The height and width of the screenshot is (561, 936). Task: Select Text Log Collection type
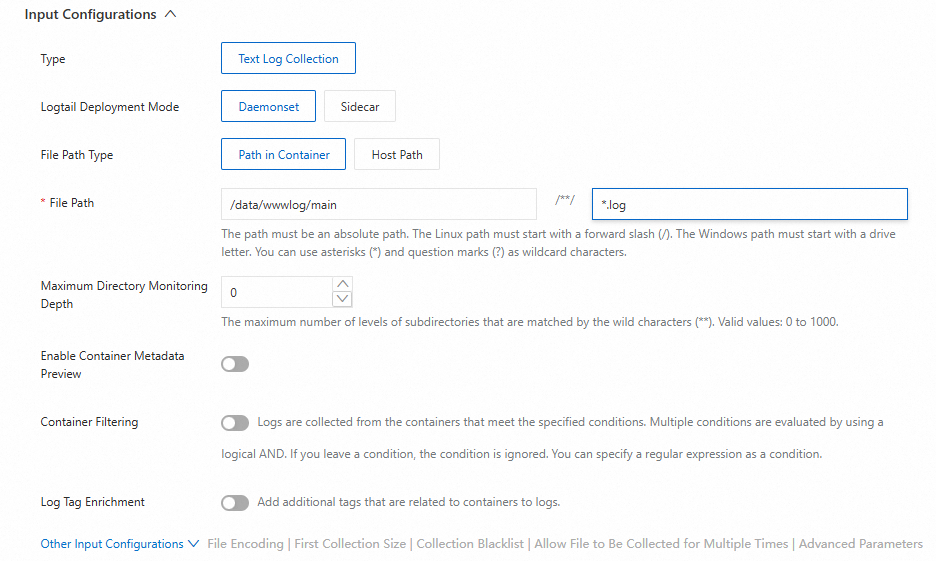click(x=288, y=59)
